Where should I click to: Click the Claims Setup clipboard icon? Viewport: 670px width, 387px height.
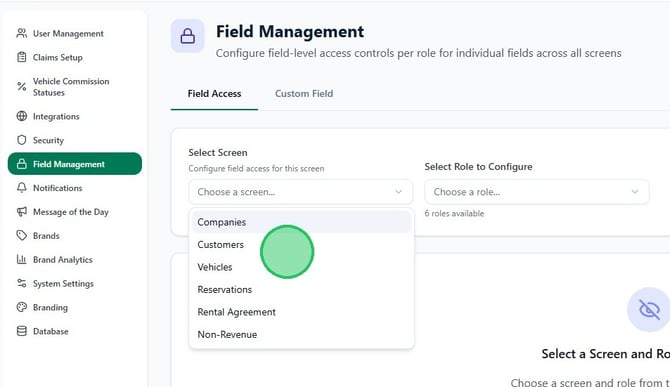(21, 57)
